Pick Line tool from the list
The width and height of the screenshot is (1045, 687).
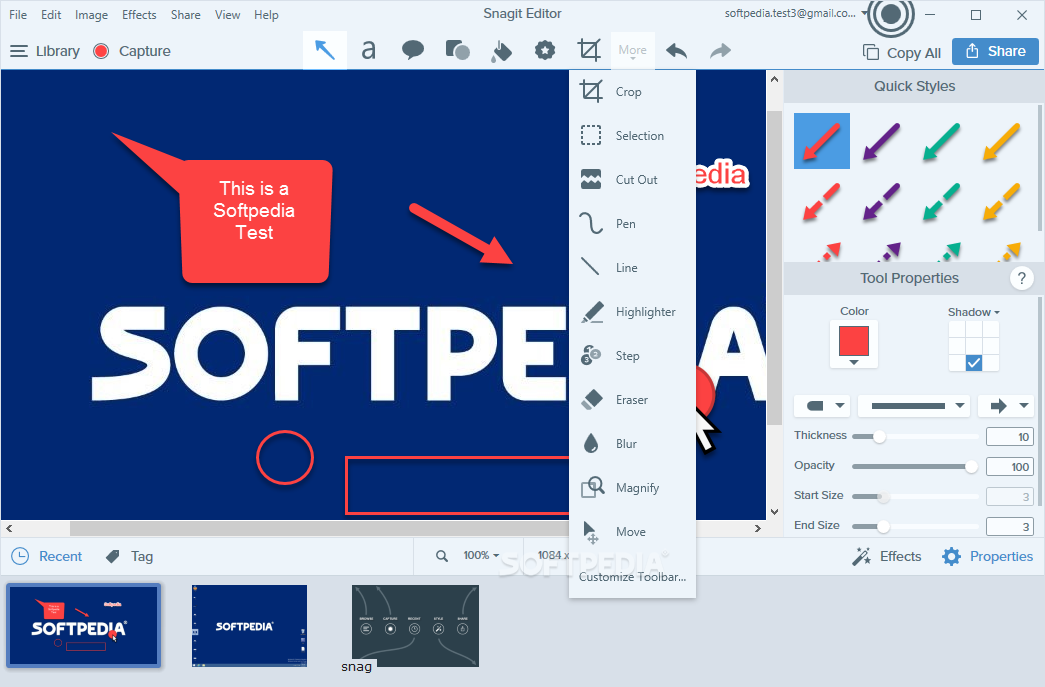pos(632,268)
